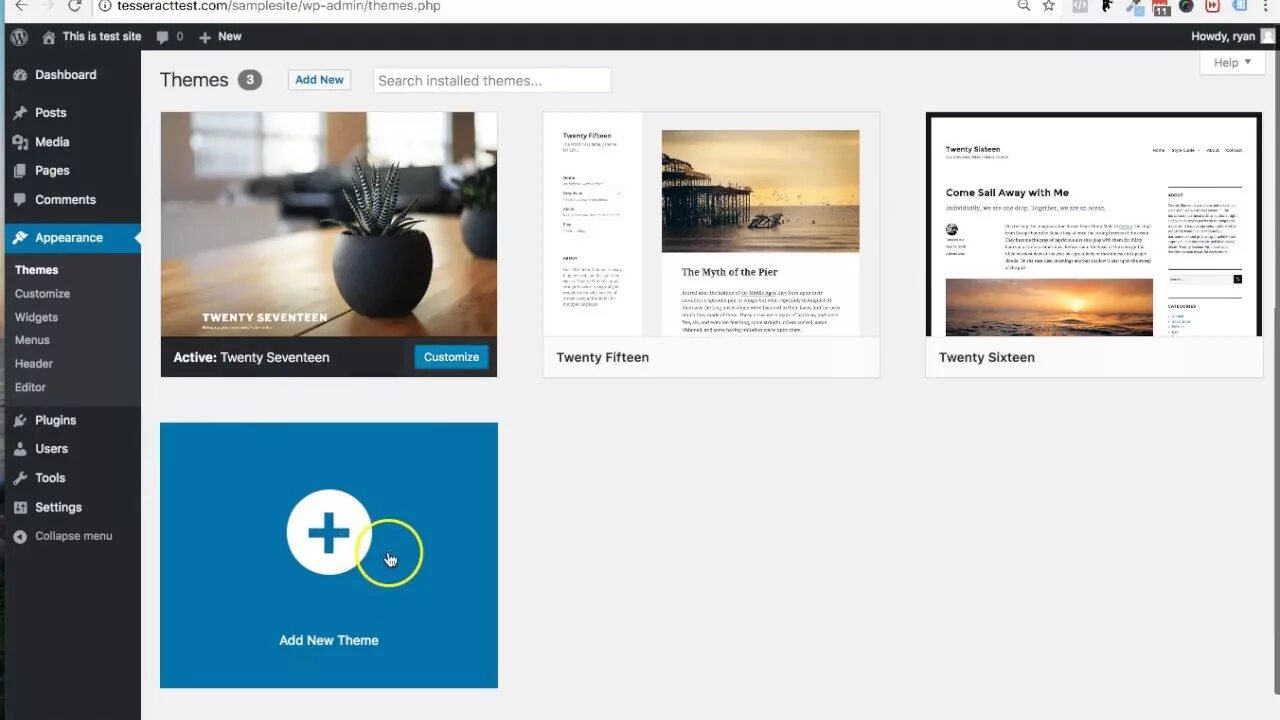This screenshot has width=1280, height=720.
Task: Click the Posts pushpin icon
Action: click(x=20, y=113)
